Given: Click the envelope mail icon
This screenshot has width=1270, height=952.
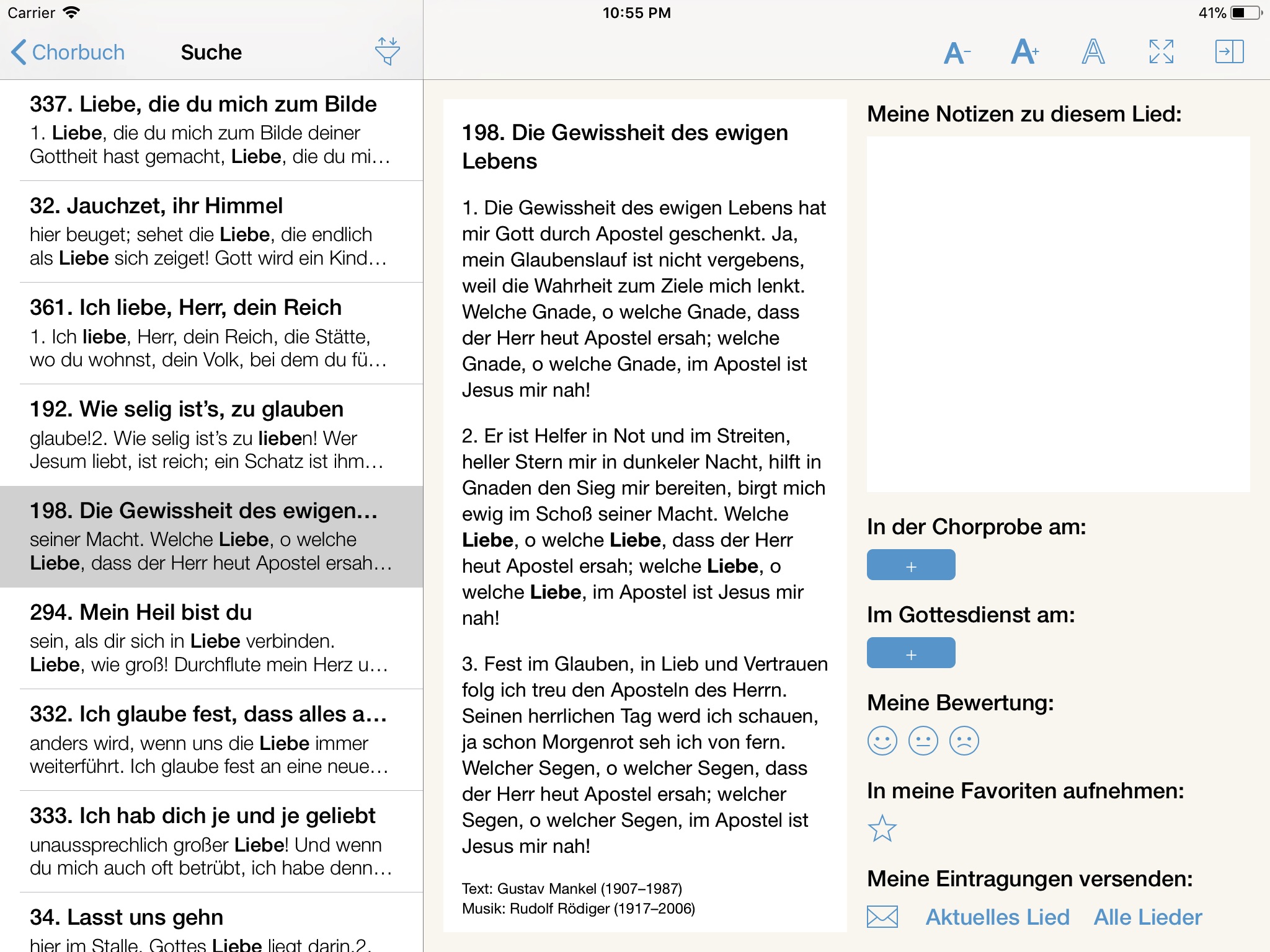Looking at the screenshot, I should [x=882, y=917].
